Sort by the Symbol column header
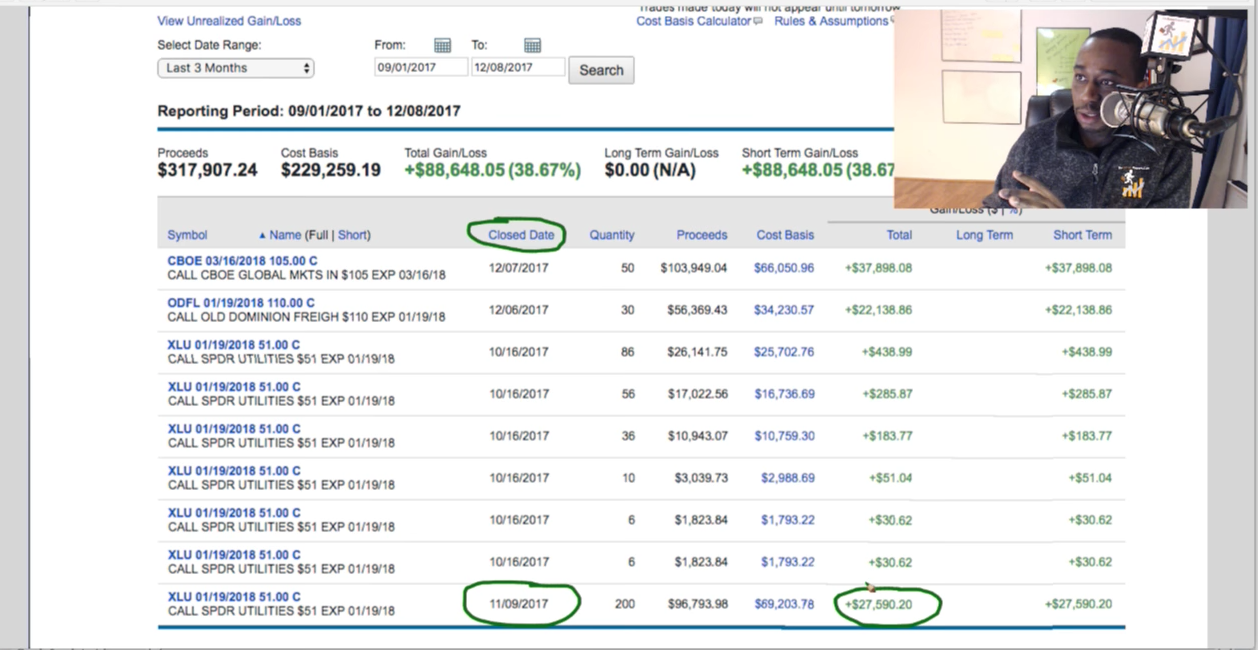This screenshot has height=650, width=1258. point(187,235)
